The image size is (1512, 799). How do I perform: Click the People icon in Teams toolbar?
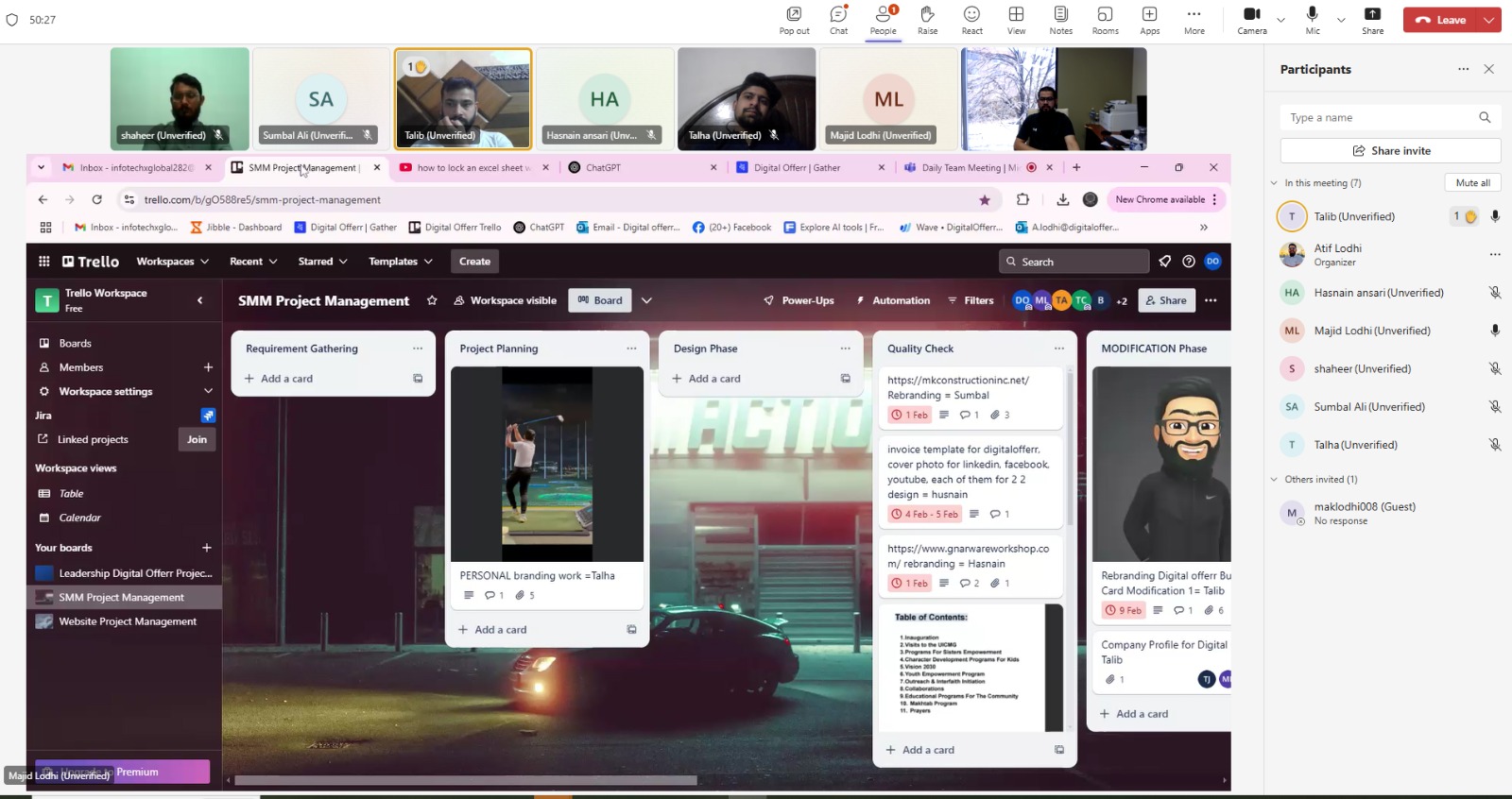point(884,19)
